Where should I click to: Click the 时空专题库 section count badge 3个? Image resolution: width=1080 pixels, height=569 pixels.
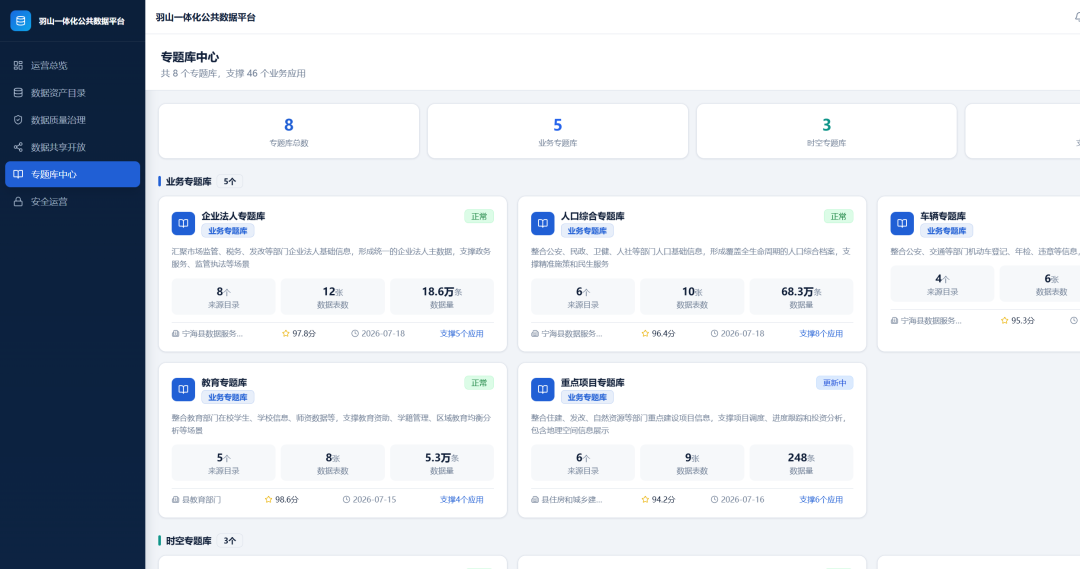(x=229, y=541)
